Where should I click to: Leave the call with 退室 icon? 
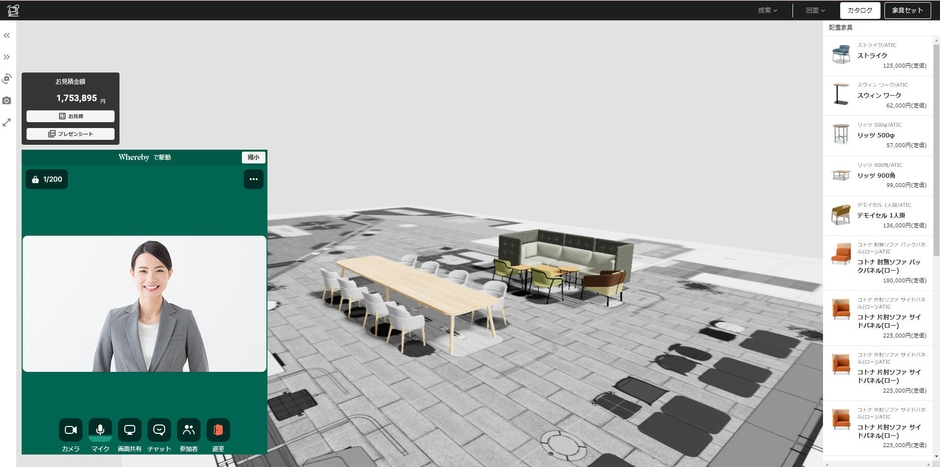pos(218,430)
